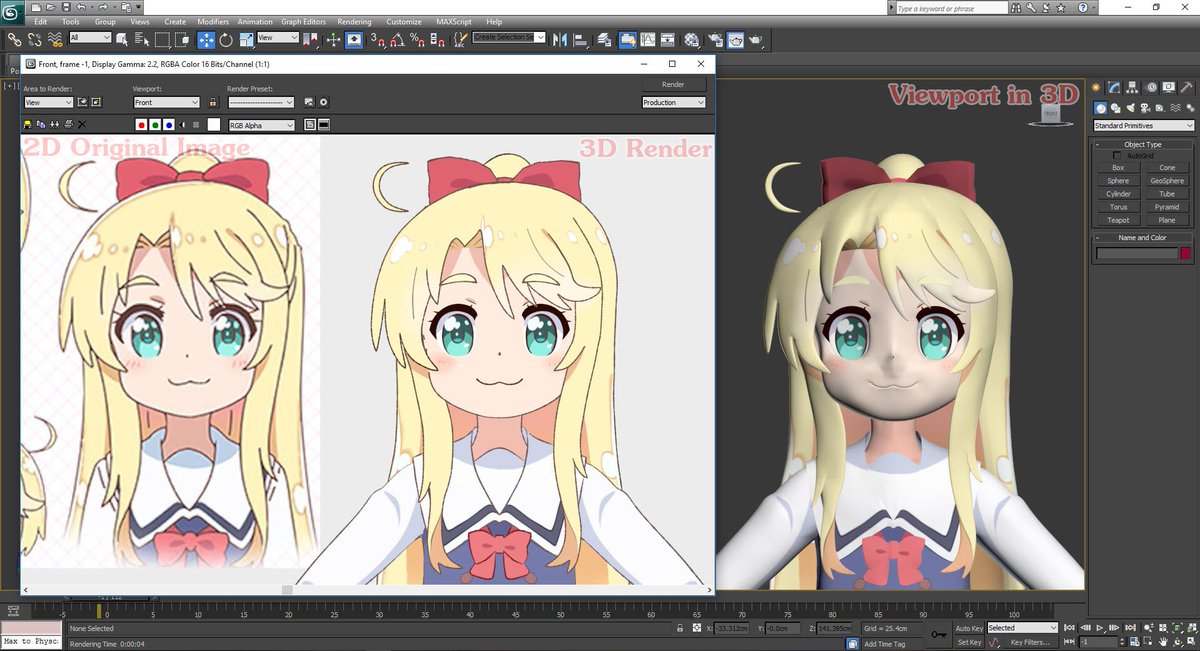Click the Set Key button
1200x651 pixels.
970,642
